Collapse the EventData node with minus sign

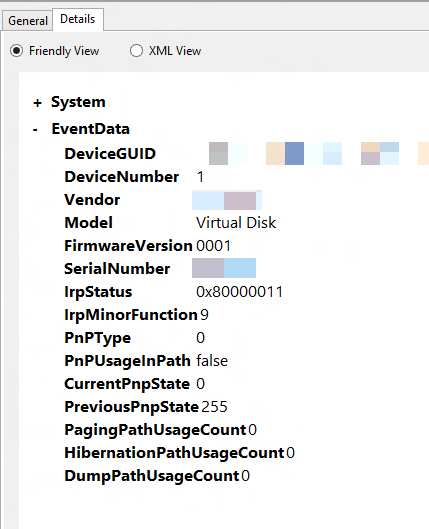click(x=35, y=130)
